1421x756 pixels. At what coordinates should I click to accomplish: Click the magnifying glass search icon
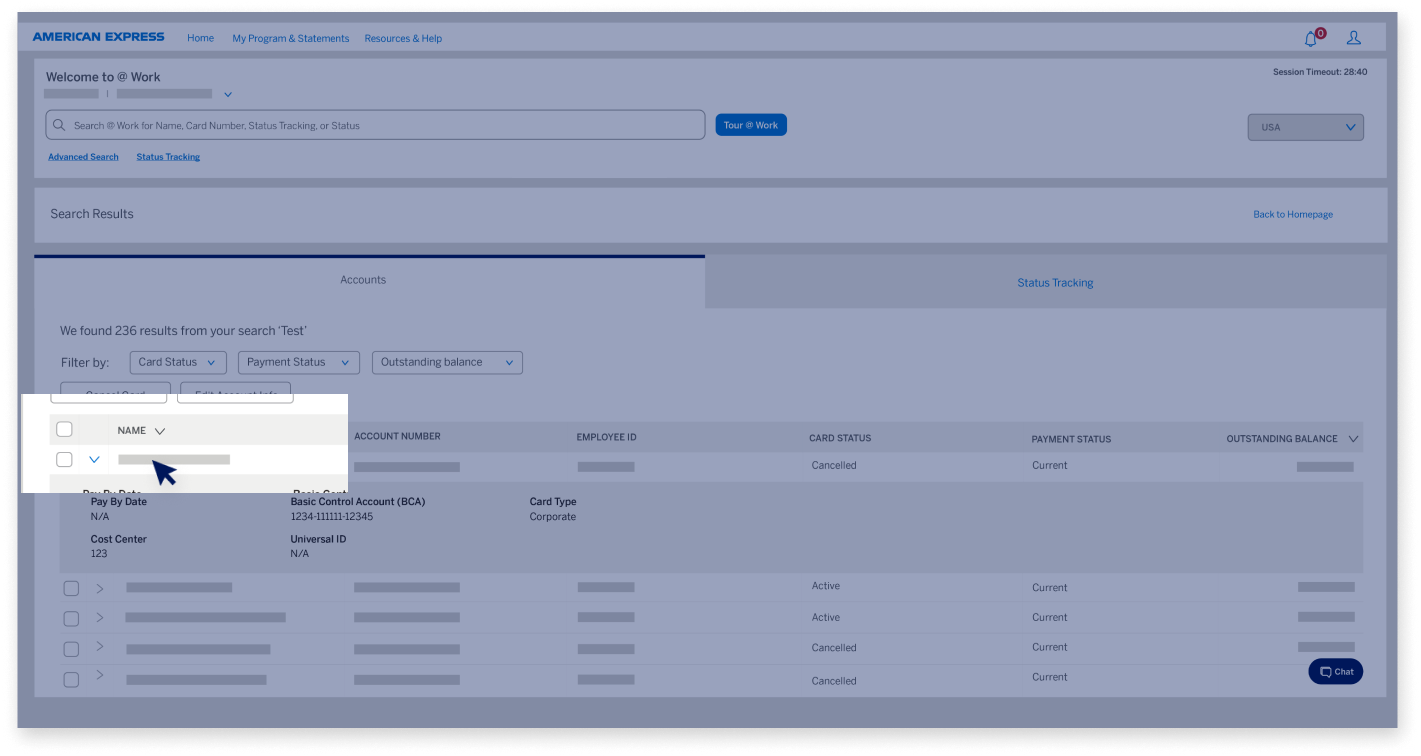pos(59,124)
